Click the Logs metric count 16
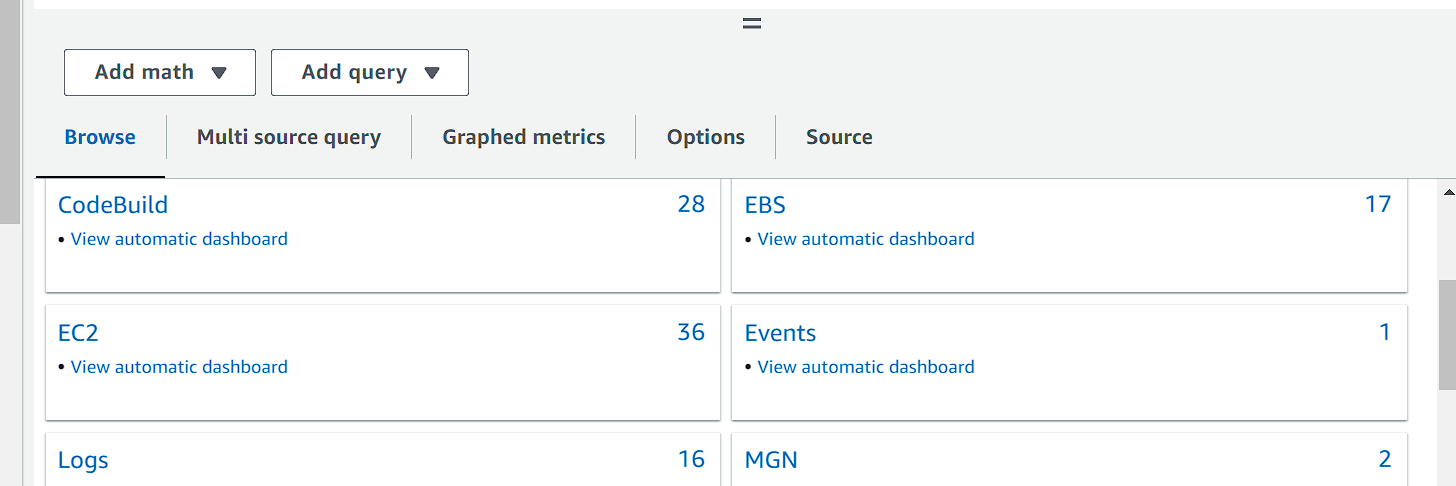 pyautogui.click(x=691, y=459)
